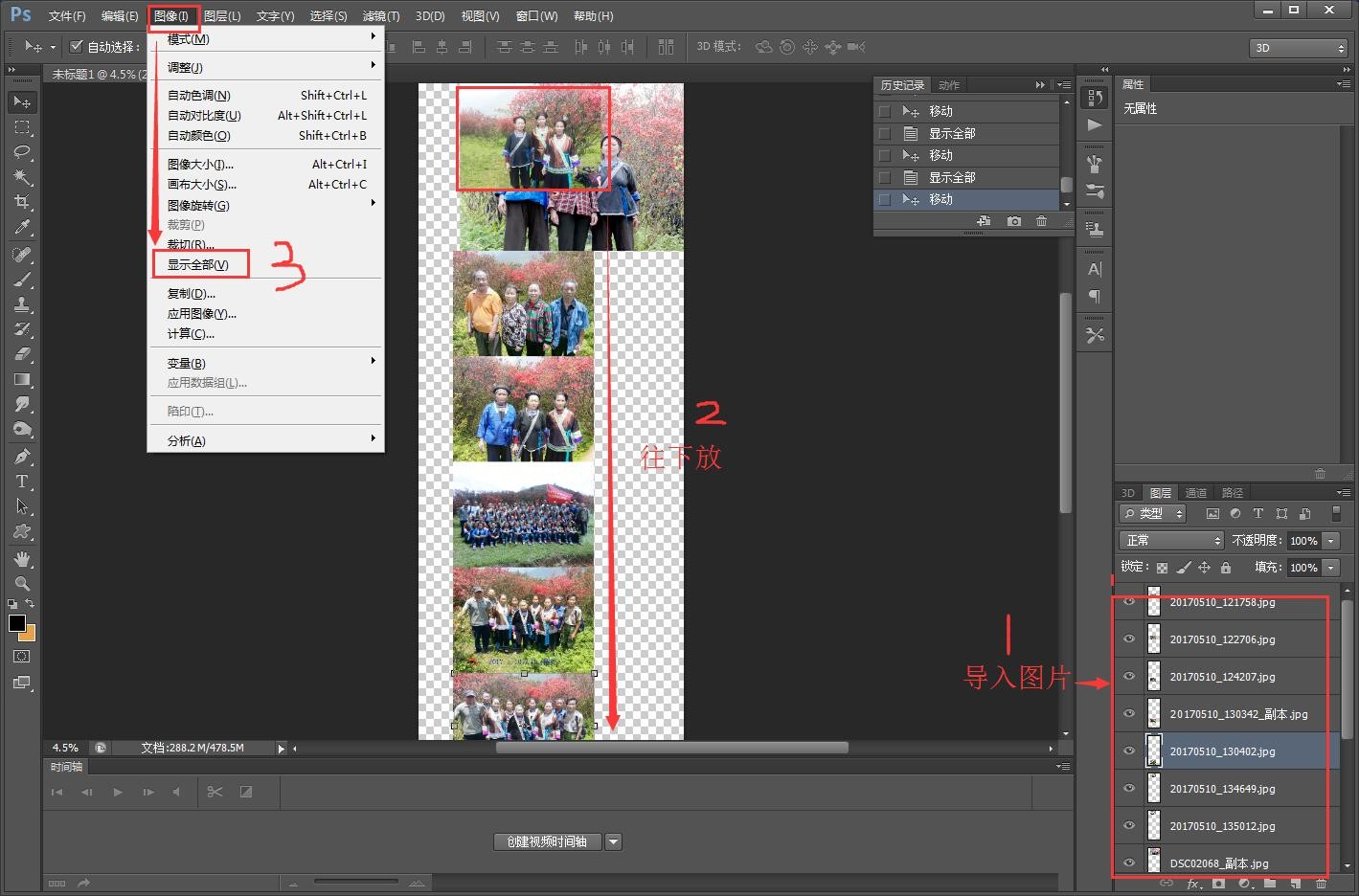Switch to the Channels (通道) tab

click(1195, 493)
